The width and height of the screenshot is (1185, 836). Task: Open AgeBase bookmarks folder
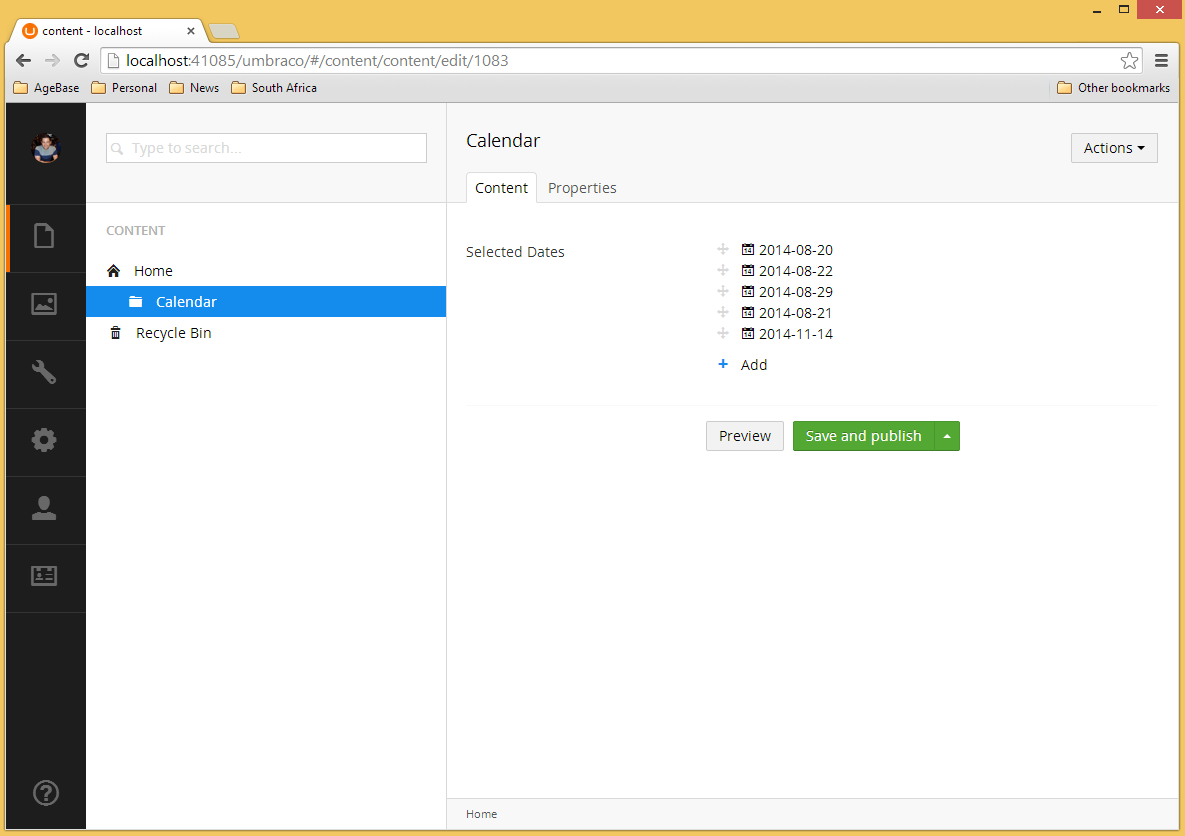pyautogui.click(x=47, y=88)
